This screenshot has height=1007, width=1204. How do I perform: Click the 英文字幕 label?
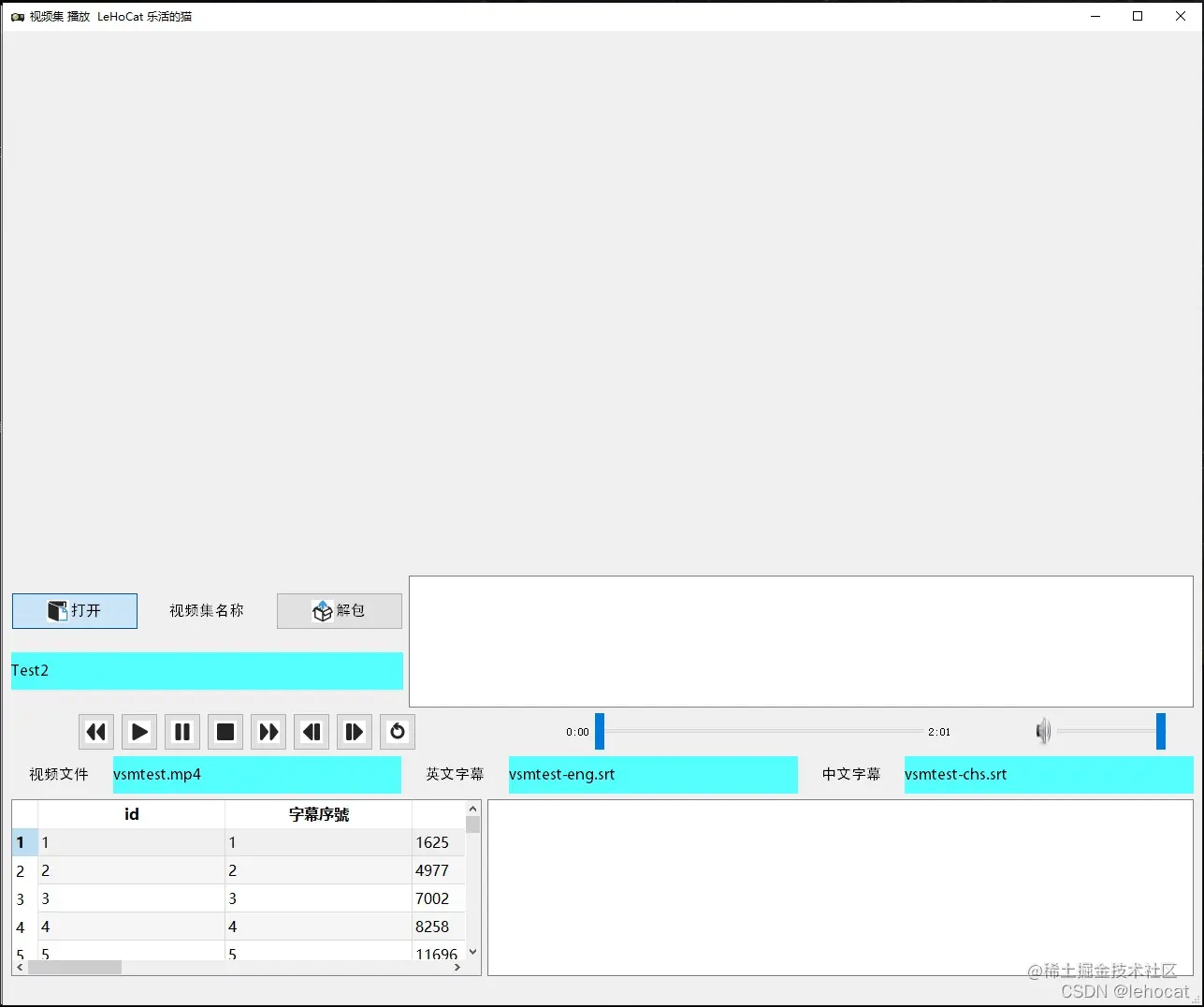(x=456, y=775)
